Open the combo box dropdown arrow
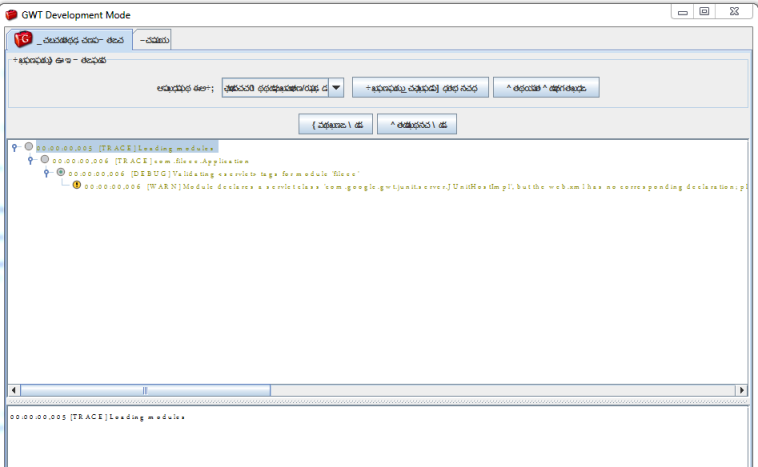The height and width of the screenshot is (467, 758). [x=336, y=88]
